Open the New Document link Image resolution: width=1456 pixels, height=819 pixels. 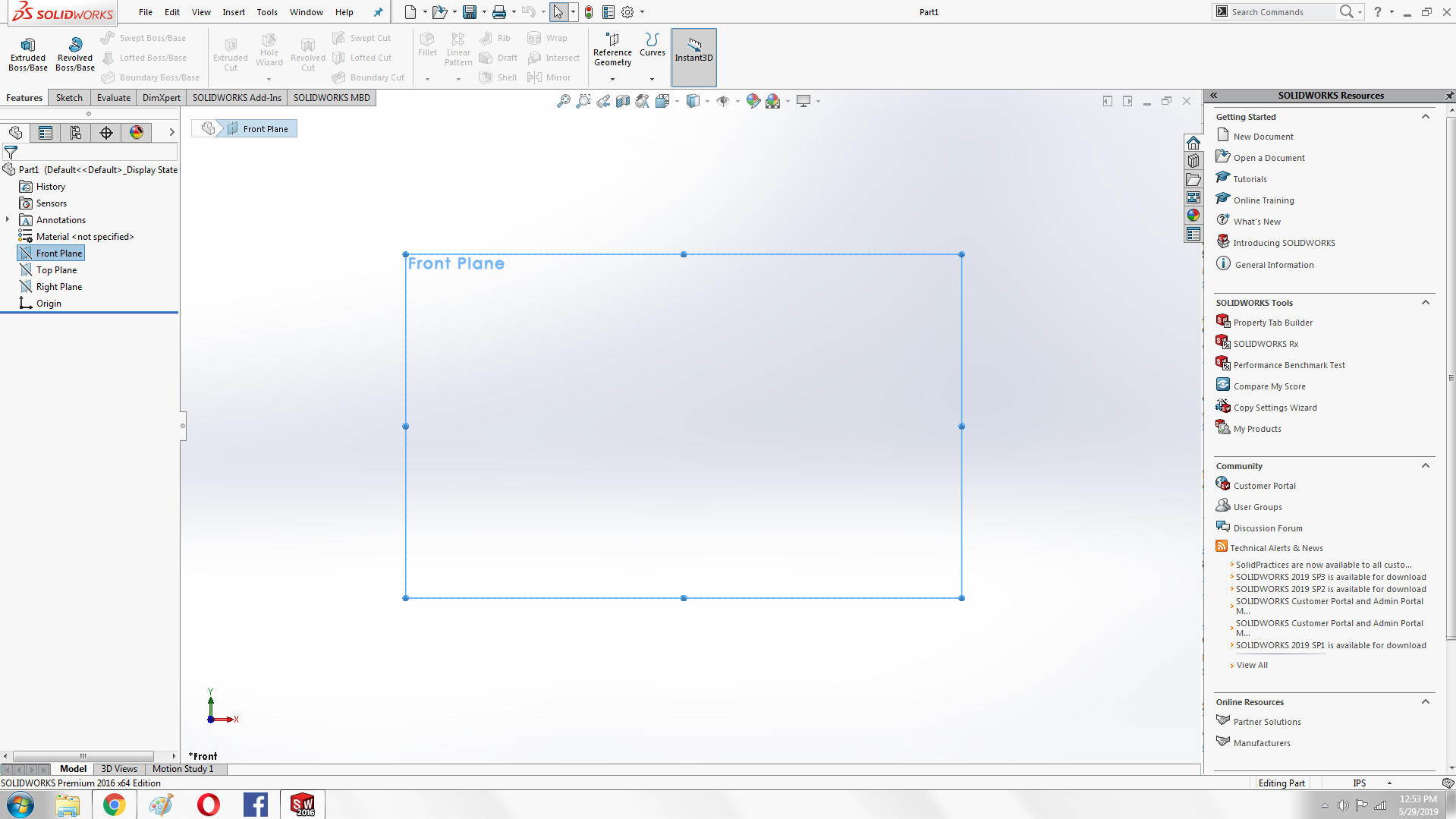point(1263,137)
